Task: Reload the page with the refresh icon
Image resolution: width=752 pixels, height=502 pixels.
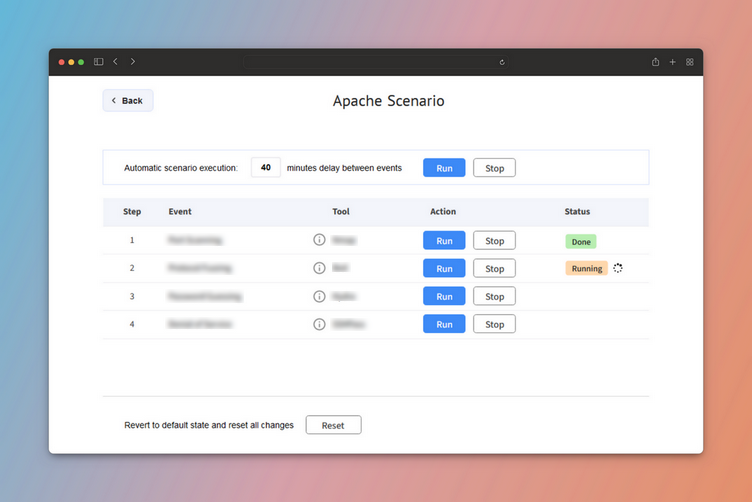Action: click(x=502, y=62)
